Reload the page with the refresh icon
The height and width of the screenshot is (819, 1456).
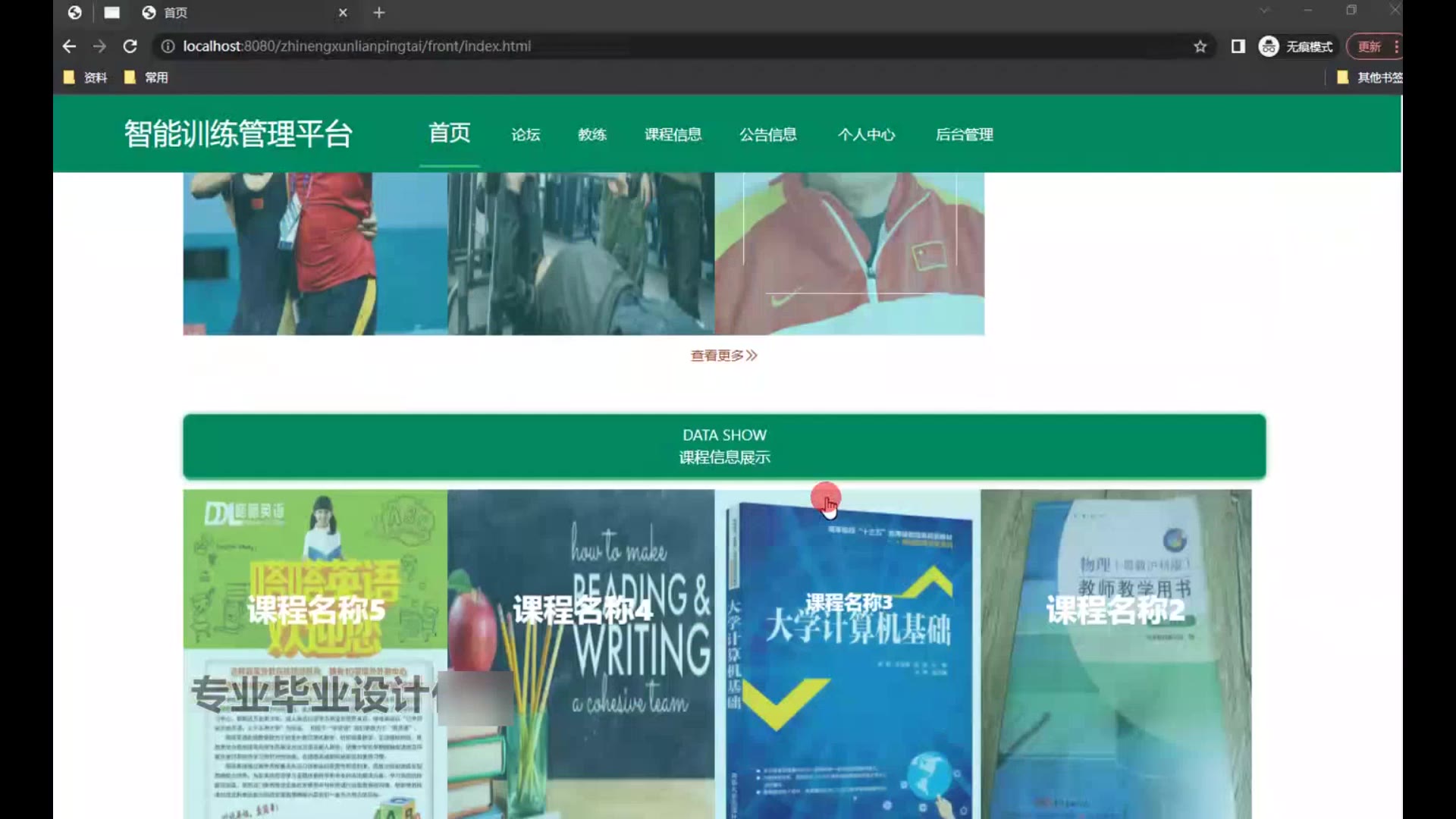click(130, 46)
